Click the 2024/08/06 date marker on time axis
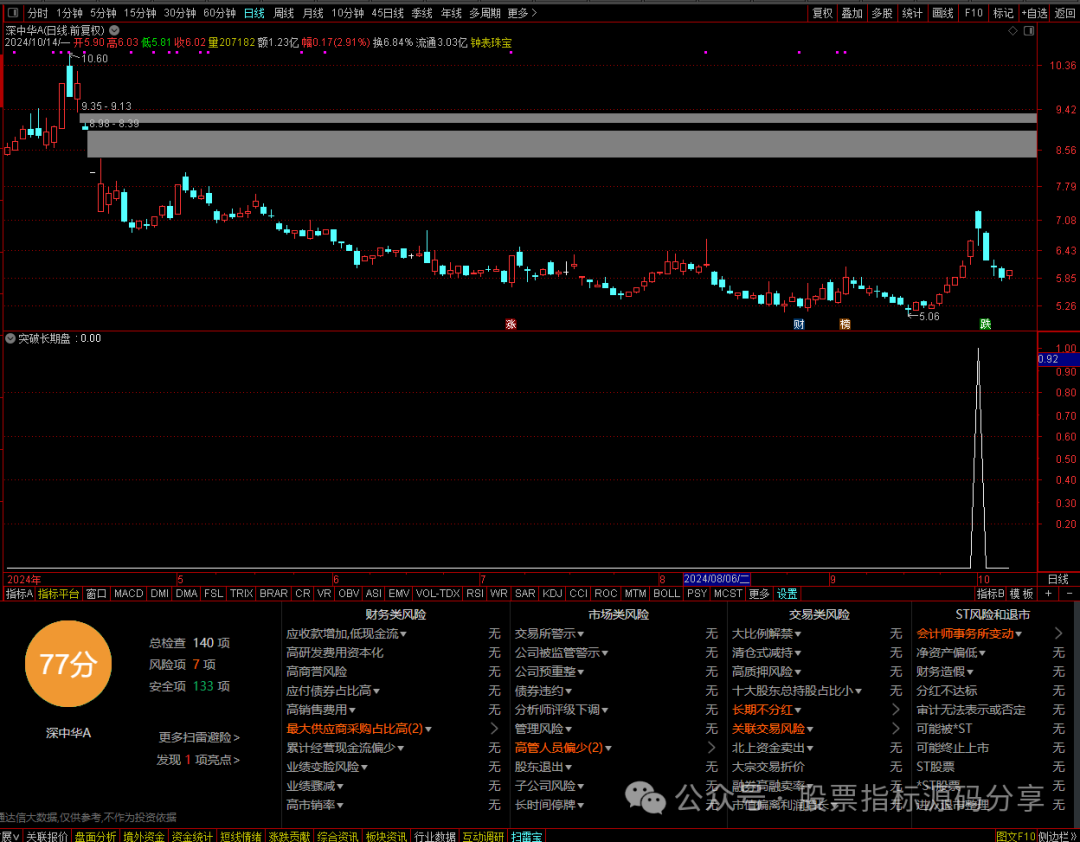The image size is (1080, 842). pos(716,579)
